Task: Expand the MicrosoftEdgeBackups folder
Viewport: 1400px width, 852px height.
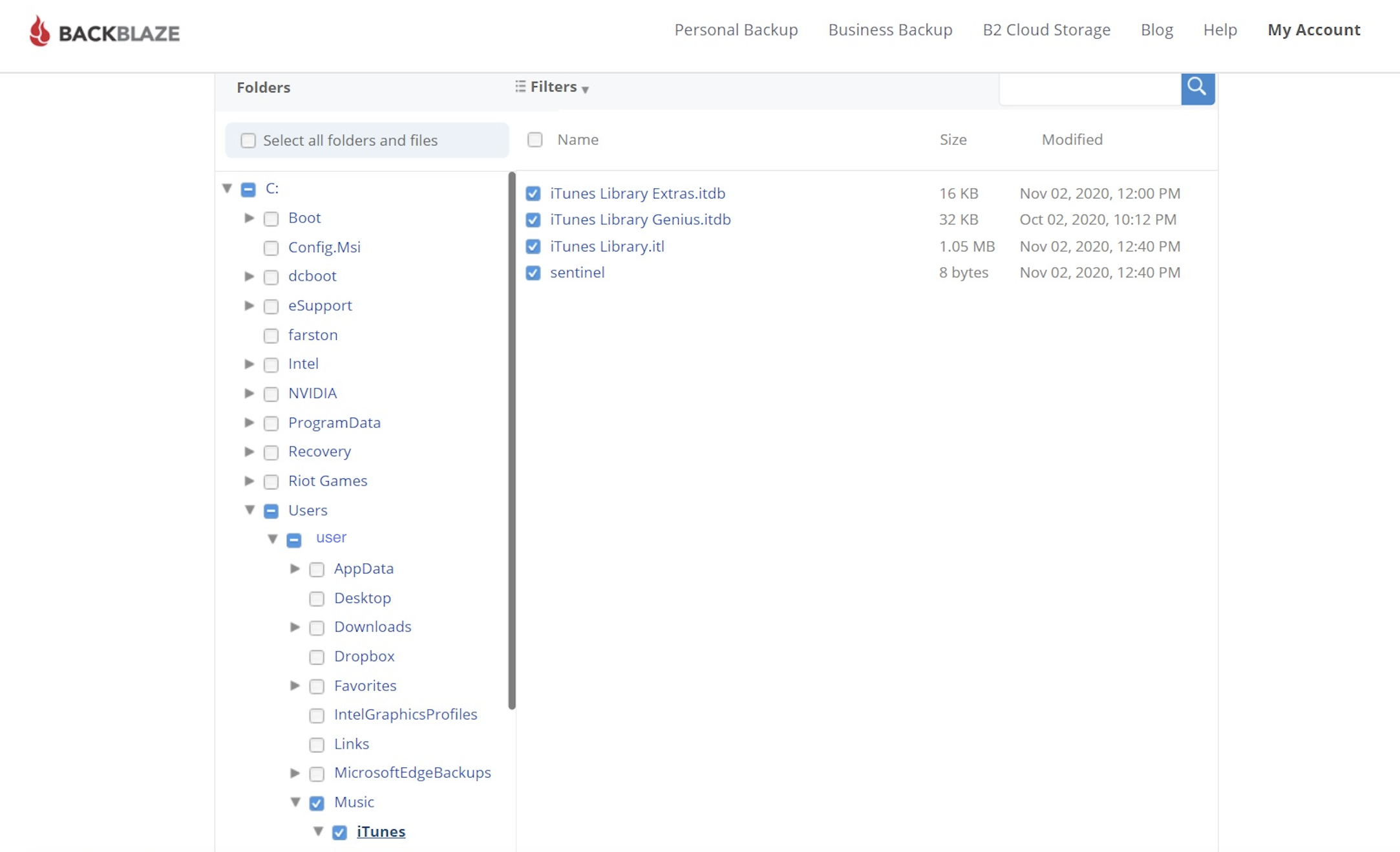Action: coord(295,772)
